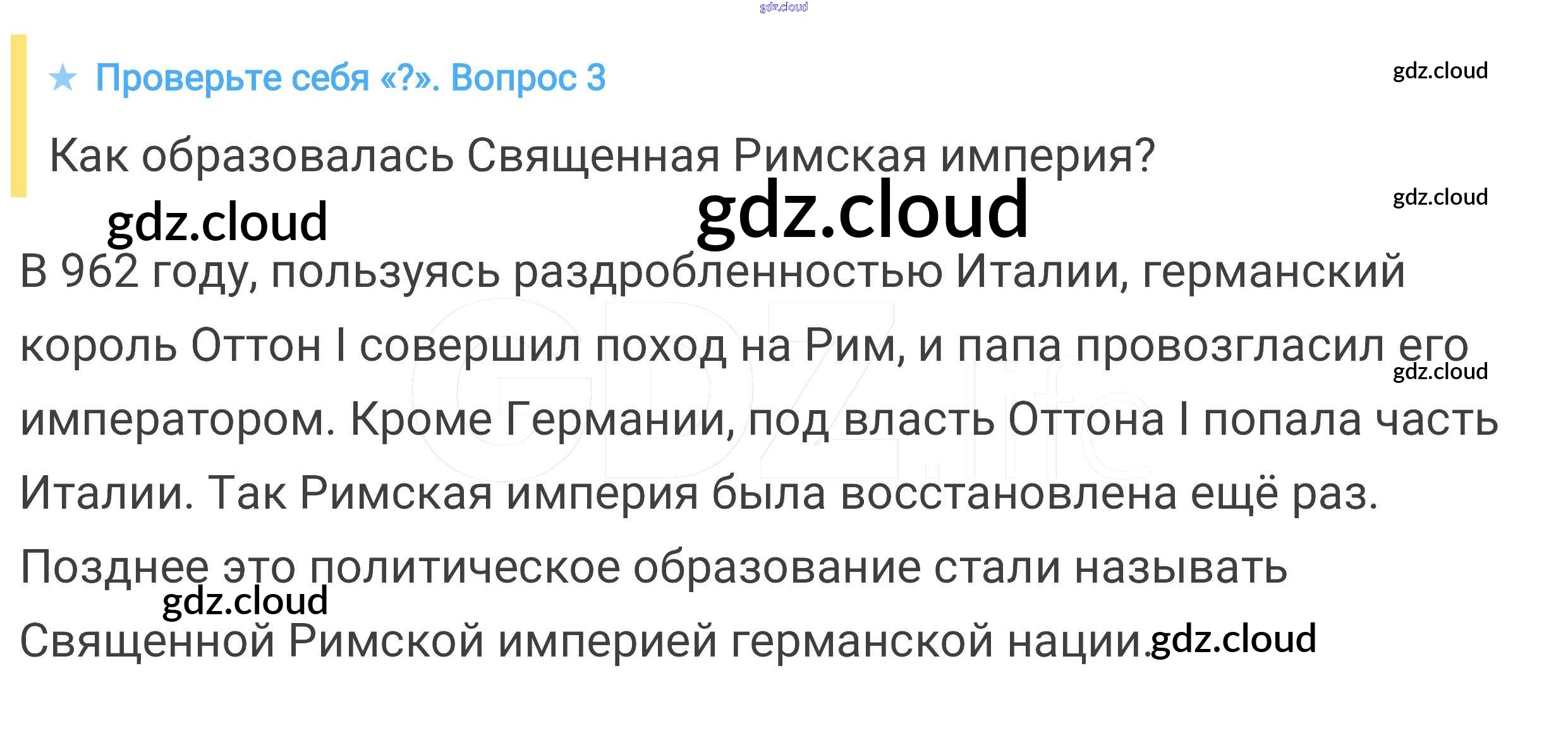This screenshot has width=1568, height=733.
Task: Click the phrase 'король Оттон I' in the answer
Action: click(x=183, y=346)
